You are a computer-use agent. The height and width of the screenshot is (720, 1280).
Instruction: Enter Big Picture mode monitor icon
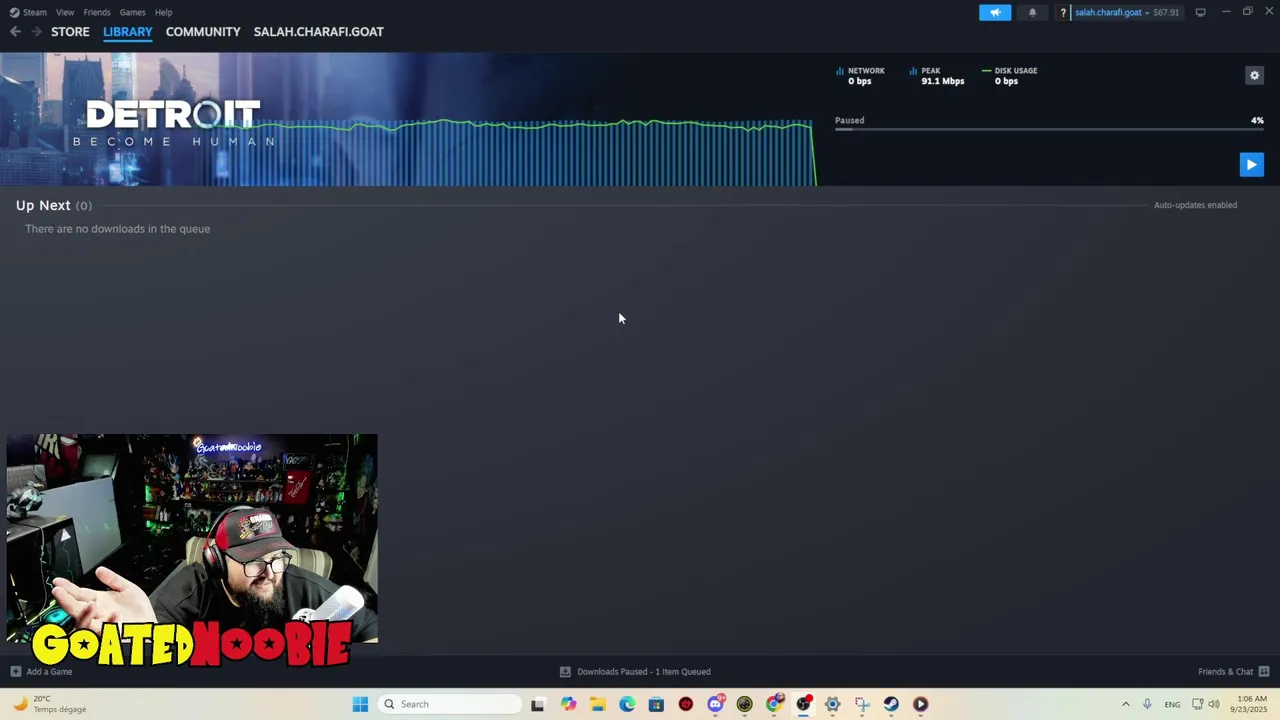click(x=1200, y=12)
